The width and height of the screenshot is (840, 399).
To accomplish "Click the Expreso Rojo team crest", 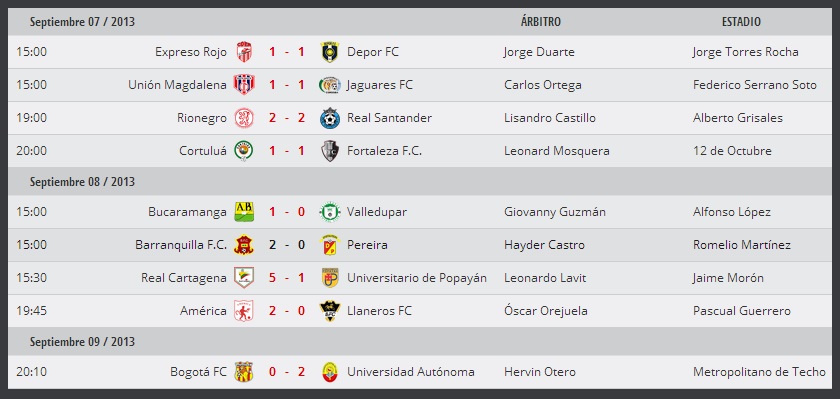I will click(244, 52).
